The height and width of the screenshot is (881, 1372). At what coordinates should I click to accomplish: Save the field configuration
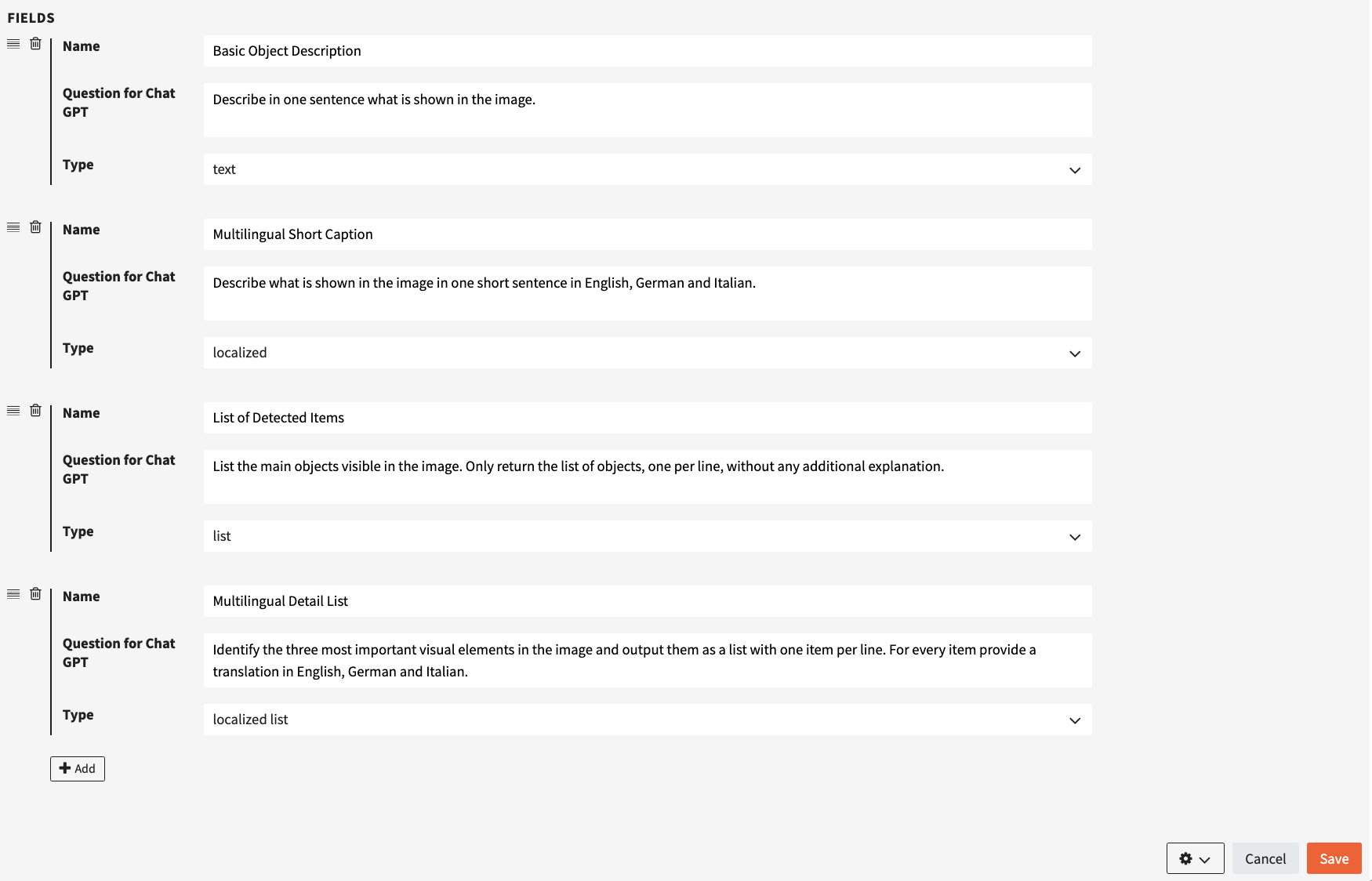1334,858
